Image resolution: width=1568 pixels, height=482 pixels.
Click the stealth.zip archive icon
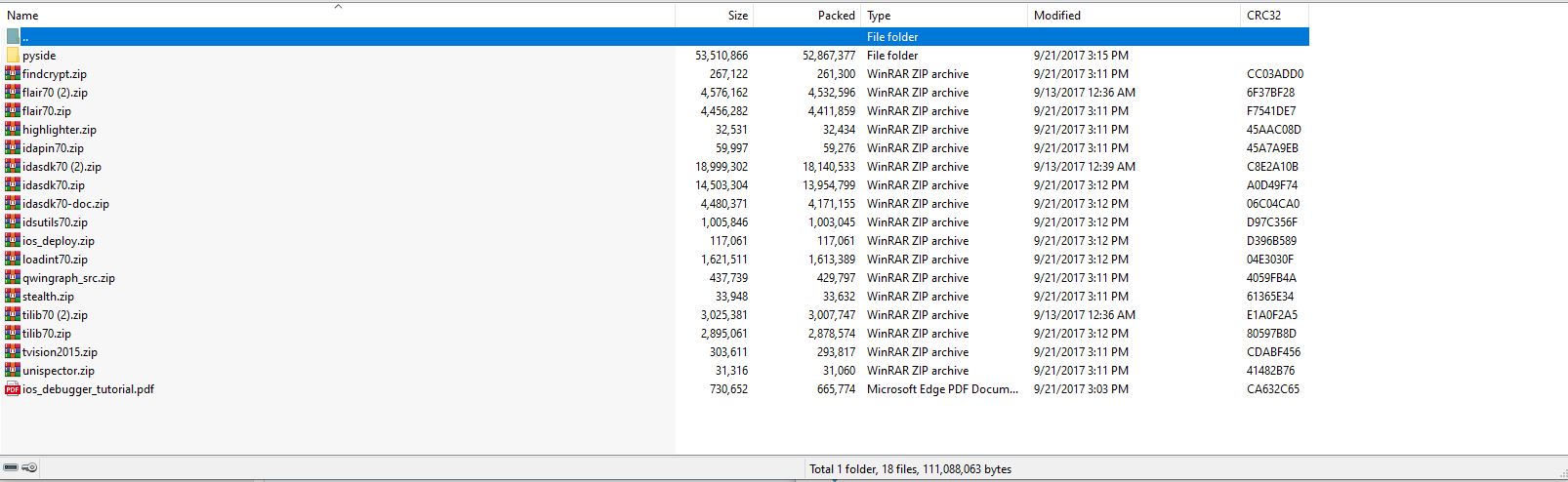pyautogui.click(x=13, y=296)
